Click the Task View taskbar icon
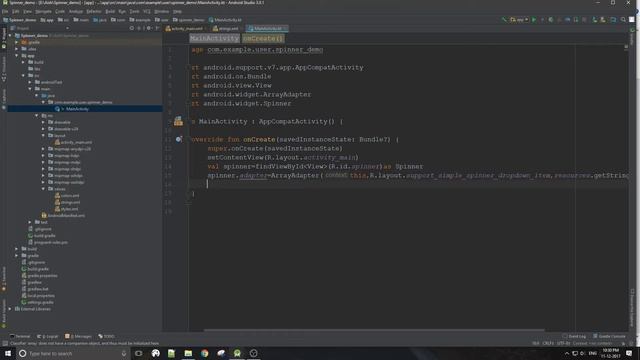This screenshot has height=360, width=640. 139,353
